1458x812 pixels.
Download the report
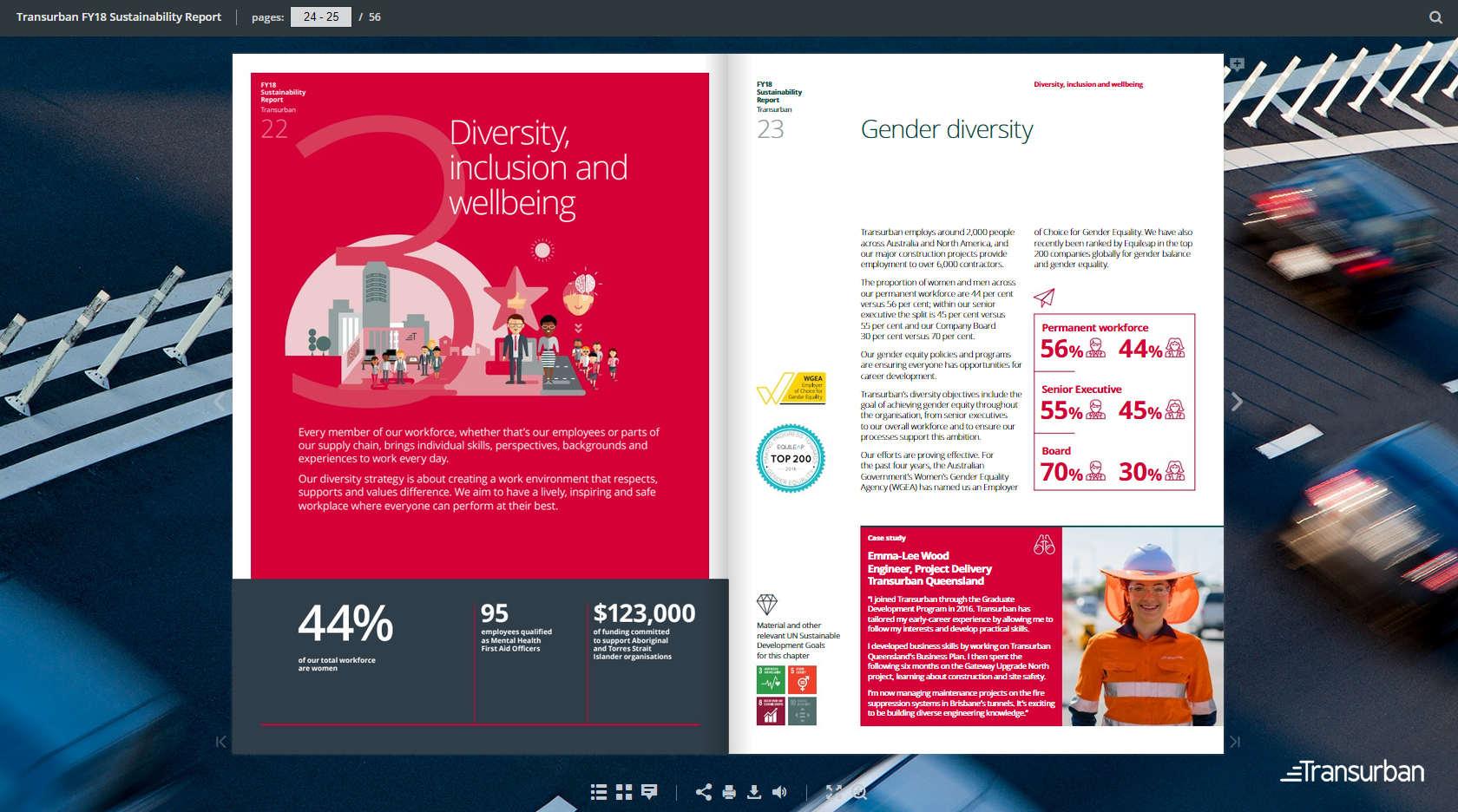[x=754, y=792]
